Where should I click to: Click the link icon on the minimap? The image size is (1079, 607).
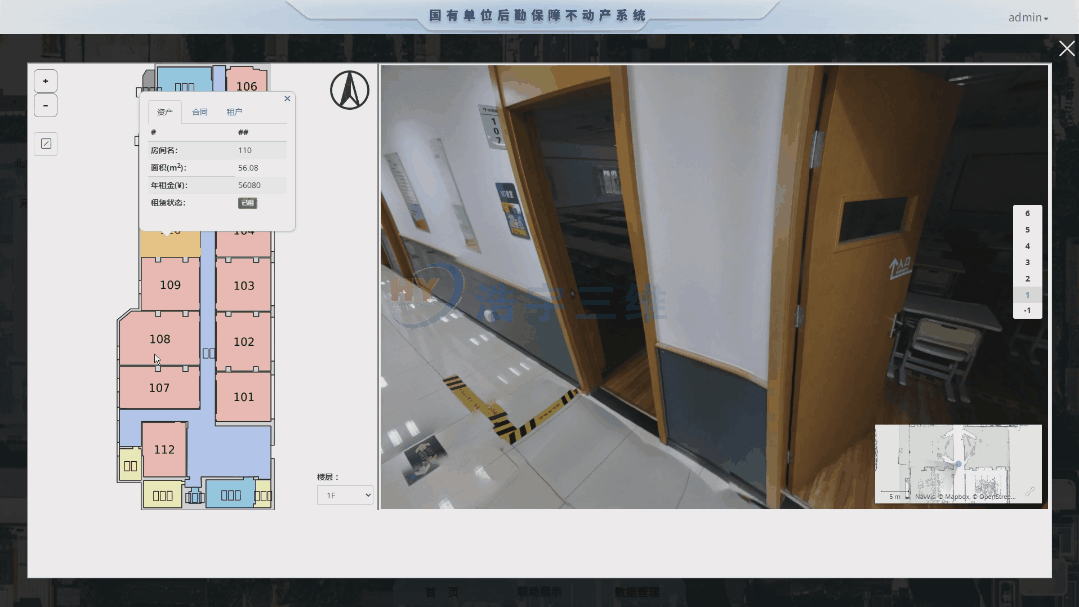coord(1030,491)
